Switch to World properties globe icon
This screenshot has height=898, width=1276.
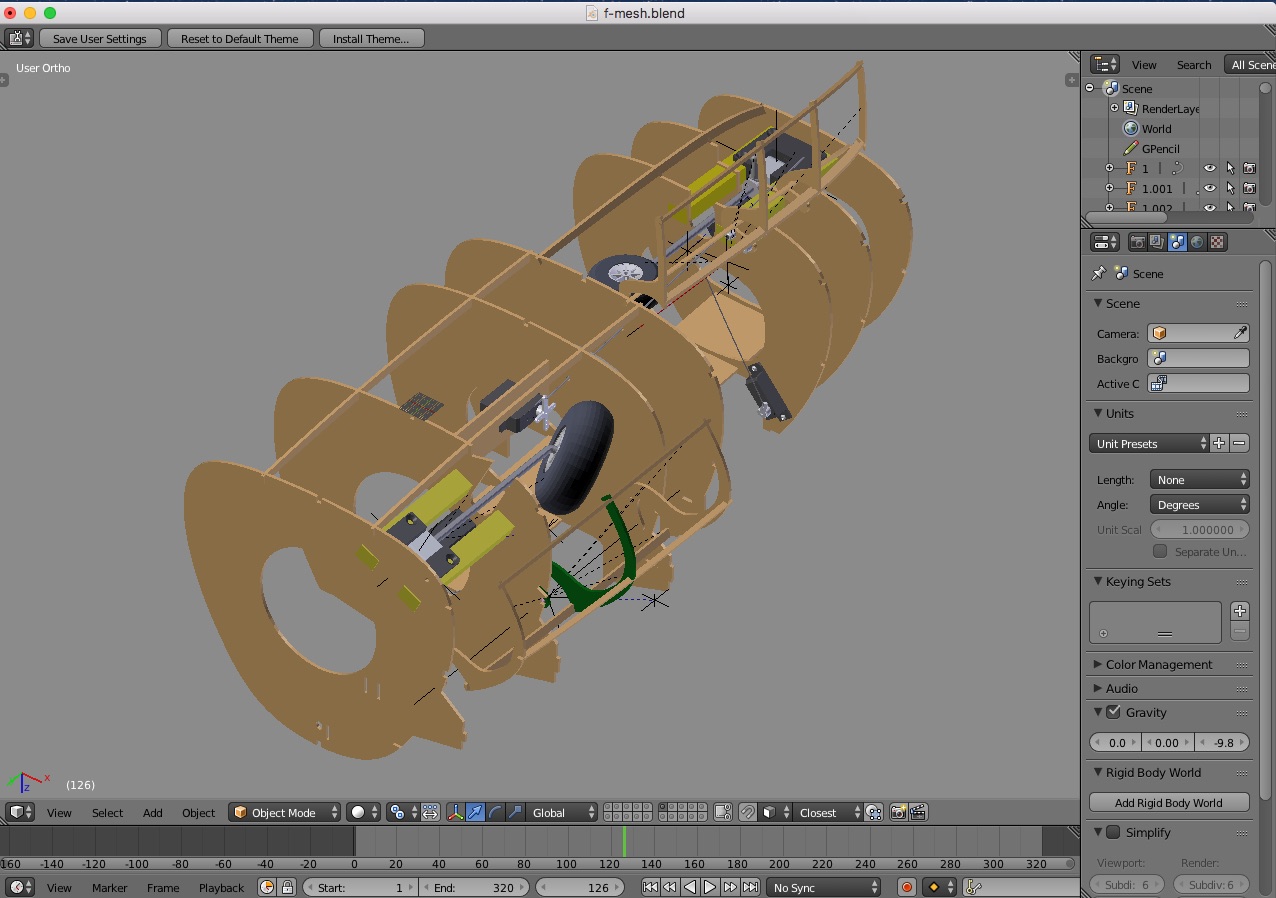click(1197, 242)
